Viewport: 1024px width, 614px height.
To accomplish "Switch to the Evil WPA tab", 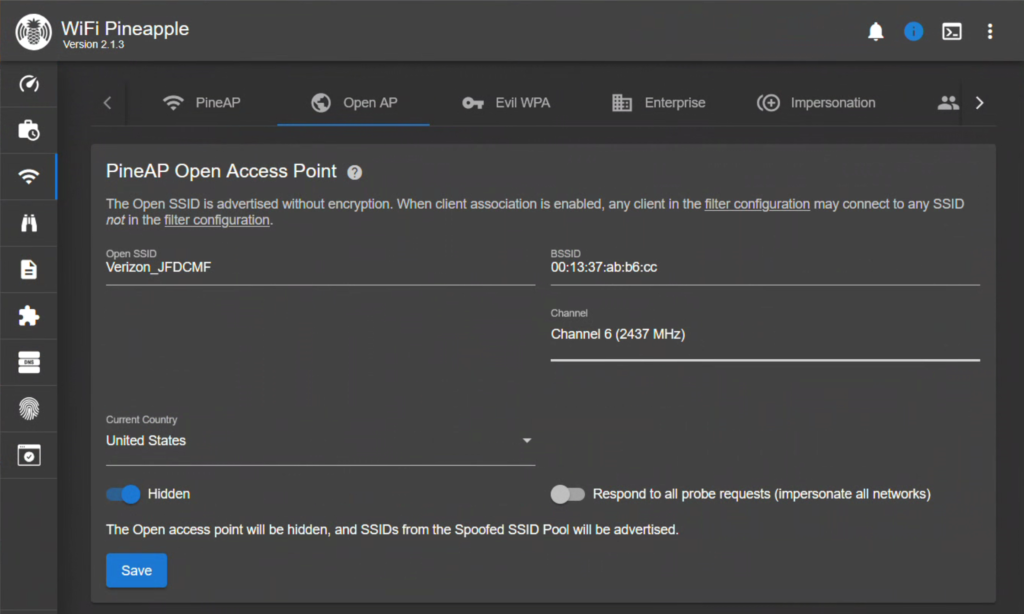I will (506, 103).
